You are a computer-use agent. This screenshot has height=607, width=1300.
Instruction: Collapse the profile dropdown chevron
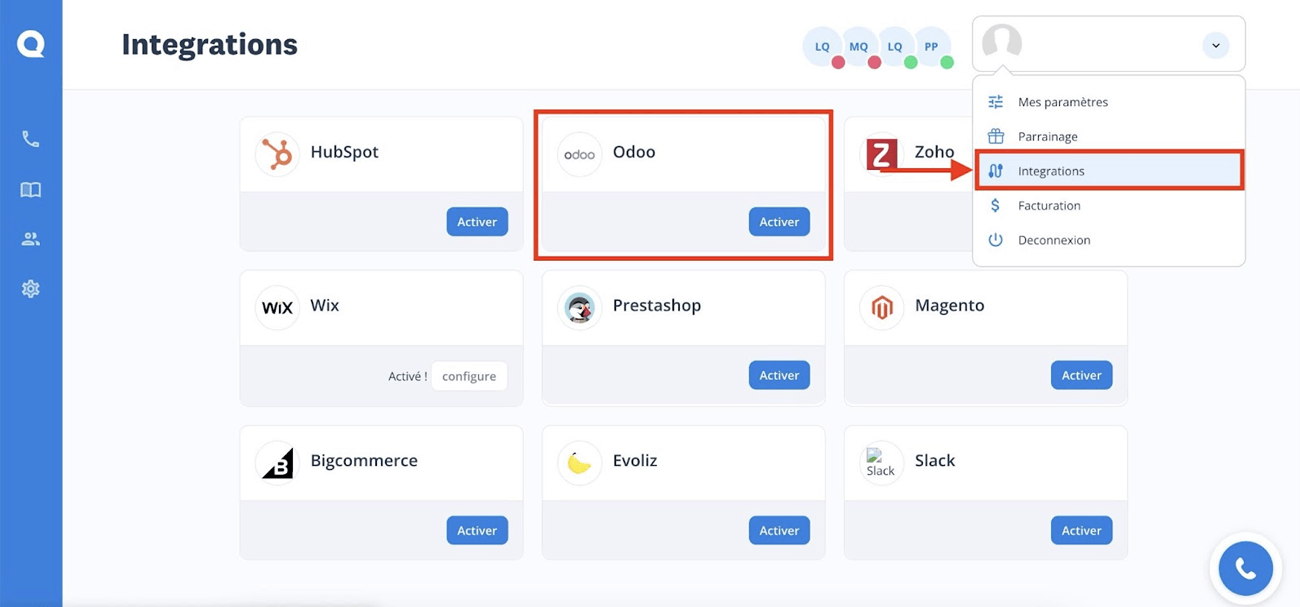click(1215, 45)
